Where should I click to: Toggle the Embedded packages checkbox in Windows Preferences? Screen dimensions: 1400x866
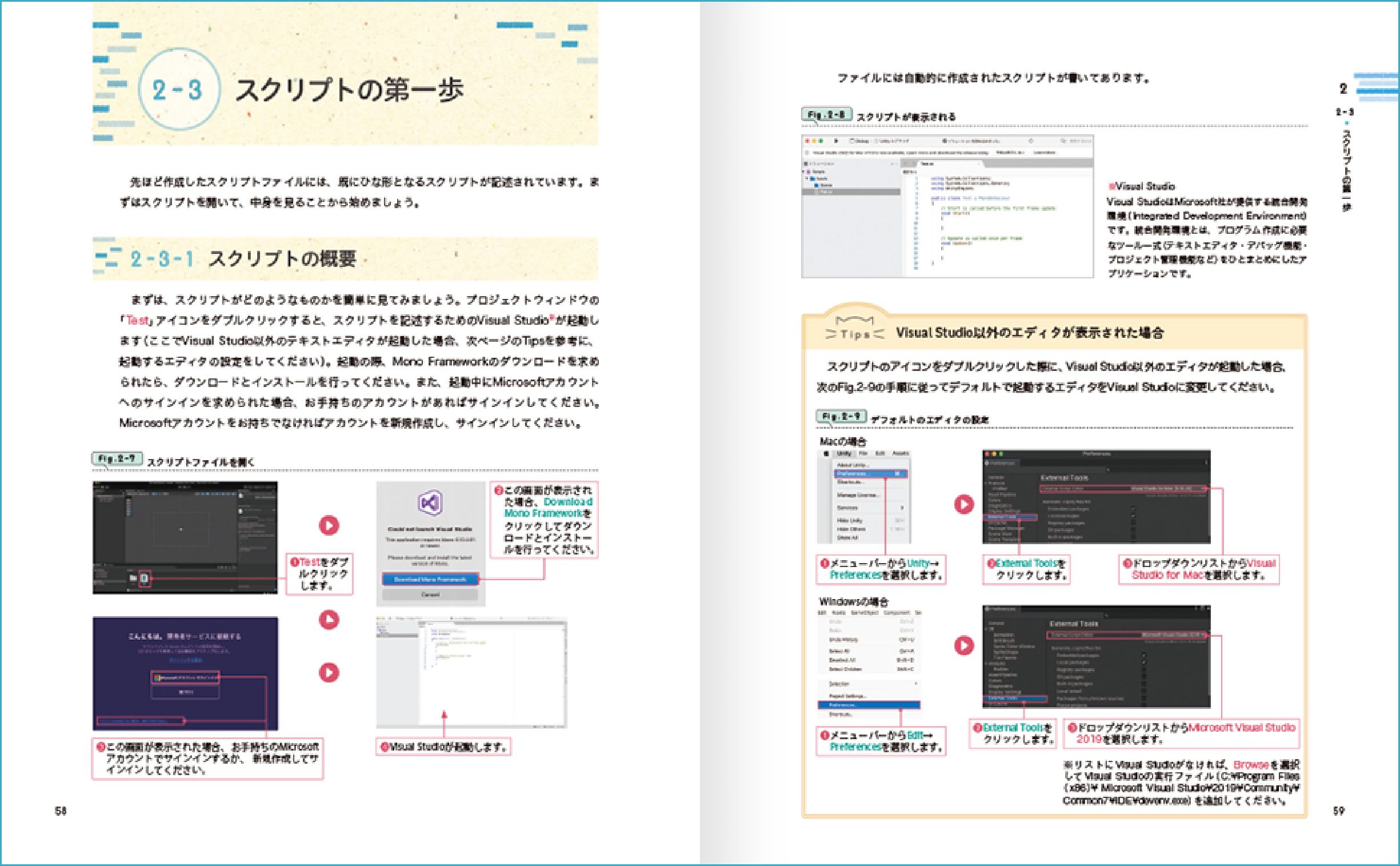pos(1144,655)
